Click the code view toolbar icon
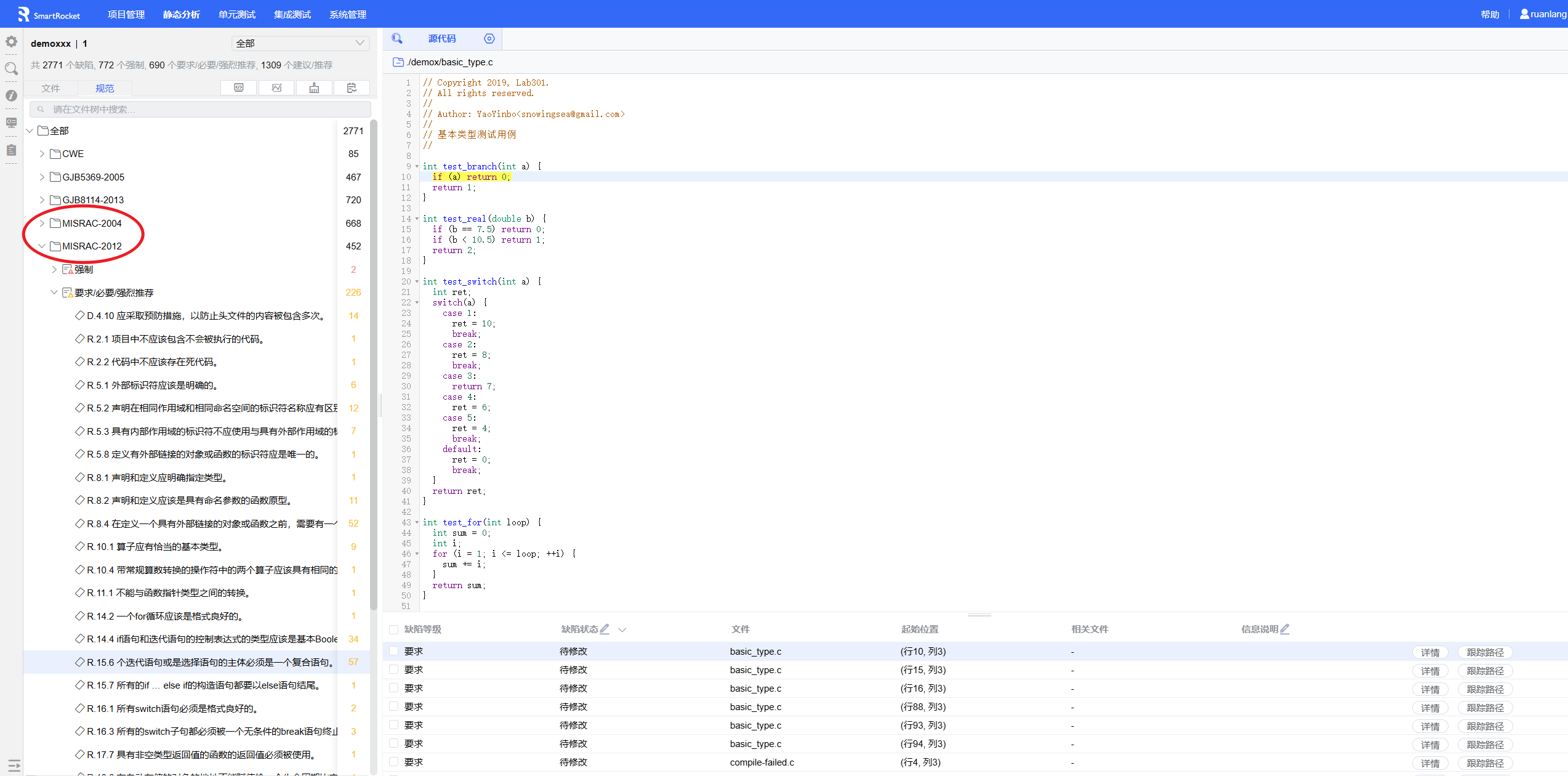 [x=239, y=88]
